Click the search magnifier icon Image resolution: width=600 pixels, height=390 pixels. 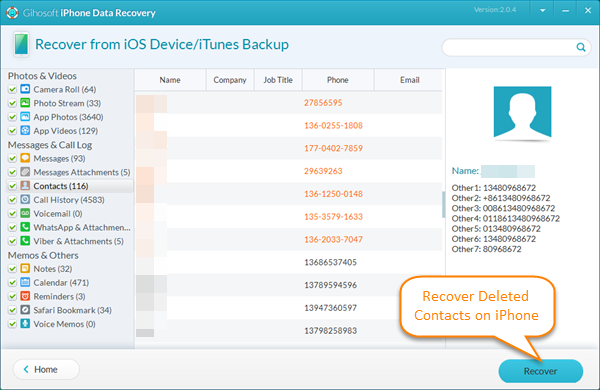click(581, 47)
